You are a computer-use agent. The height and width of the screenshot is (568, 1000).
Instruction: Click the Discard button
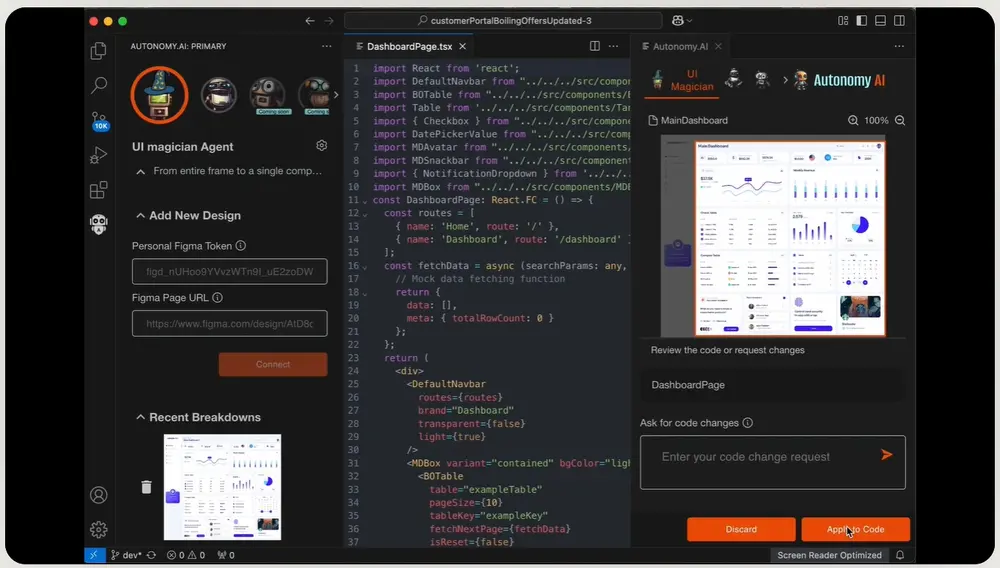(x=741, y=529)
